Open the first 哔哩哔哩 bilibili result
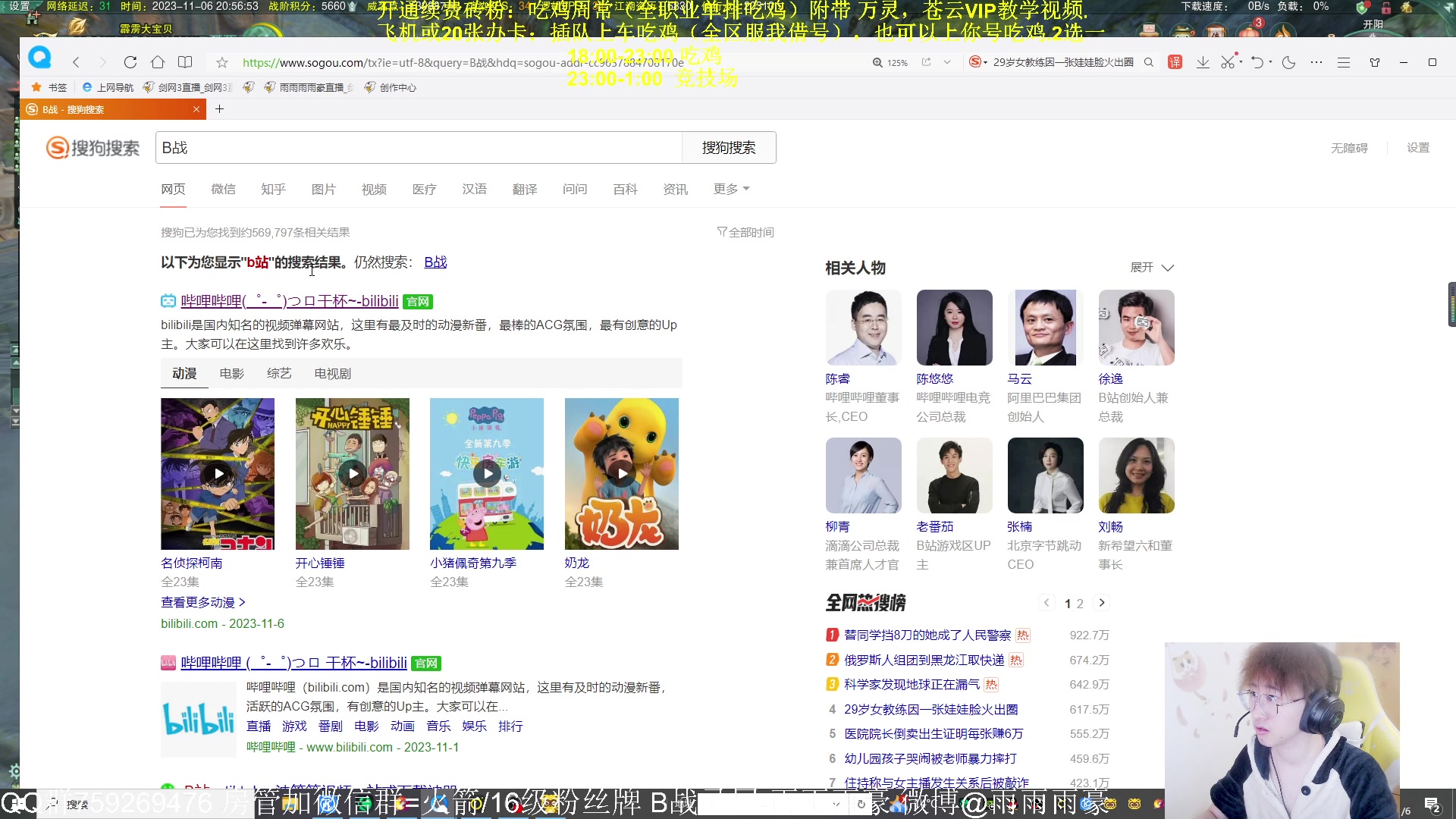1456x819 pixels. 290,302
